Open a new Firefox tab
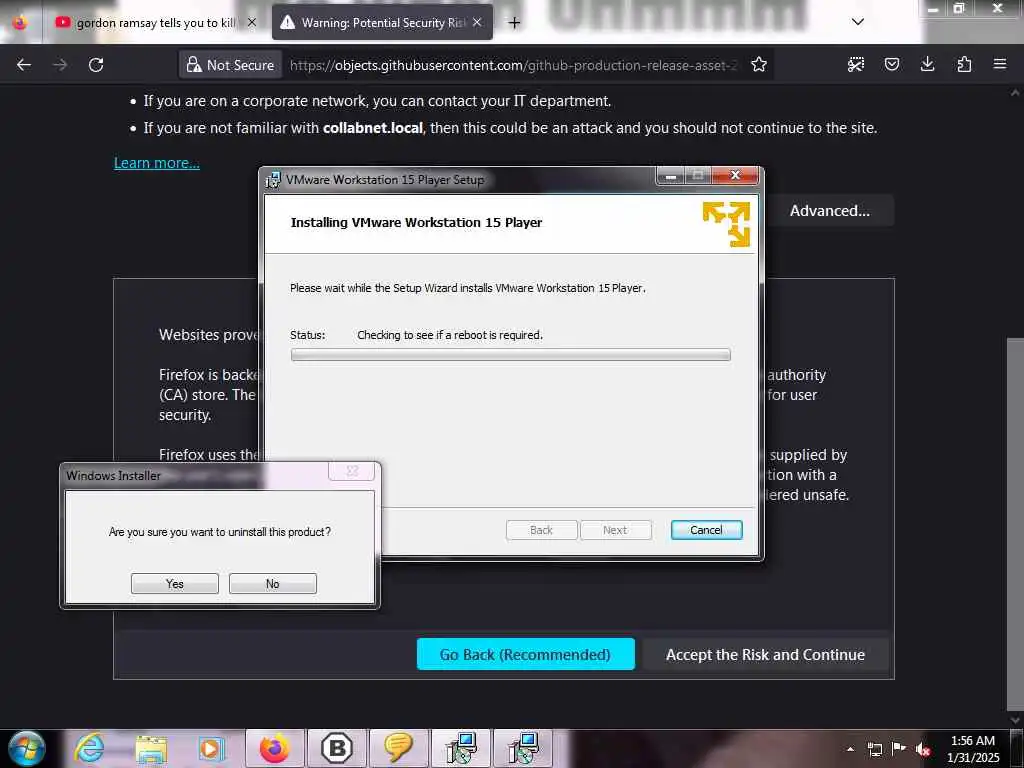The height and width of the screenshot is (768, 1024). 515,23
